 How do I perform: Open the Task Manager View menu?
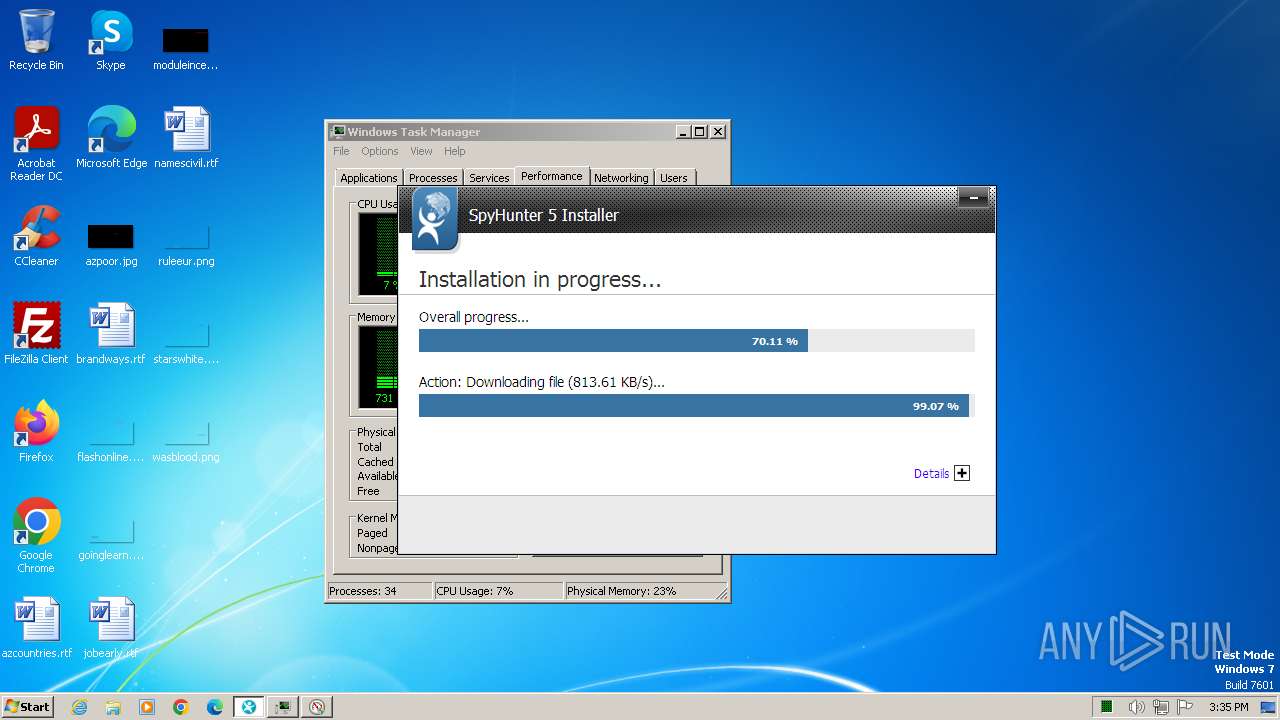pyautogui.click(x=421, y=151)
